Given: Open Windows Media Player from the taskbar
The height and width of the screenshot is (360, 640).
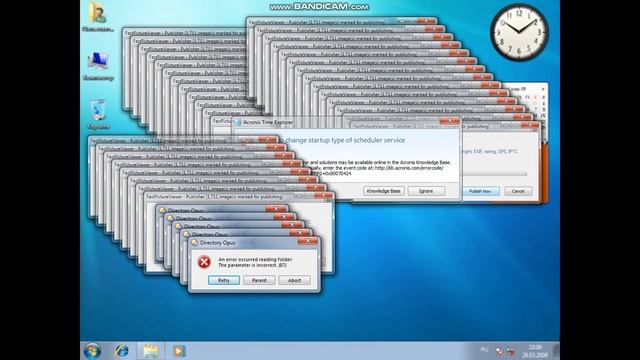Looking at the screenshot, I should [x=178, y=351].
